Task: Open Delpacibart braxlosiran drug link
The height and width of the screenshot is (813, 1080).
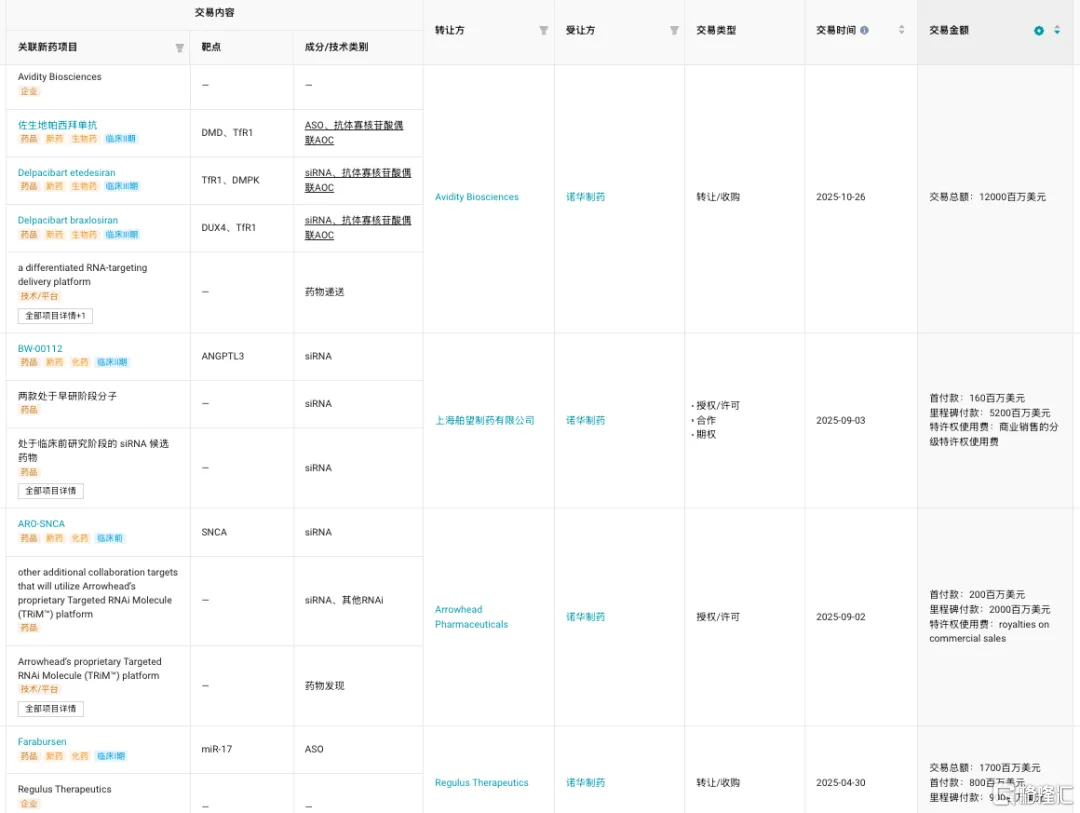Action: pyautogui.click(x=68, y=220)
